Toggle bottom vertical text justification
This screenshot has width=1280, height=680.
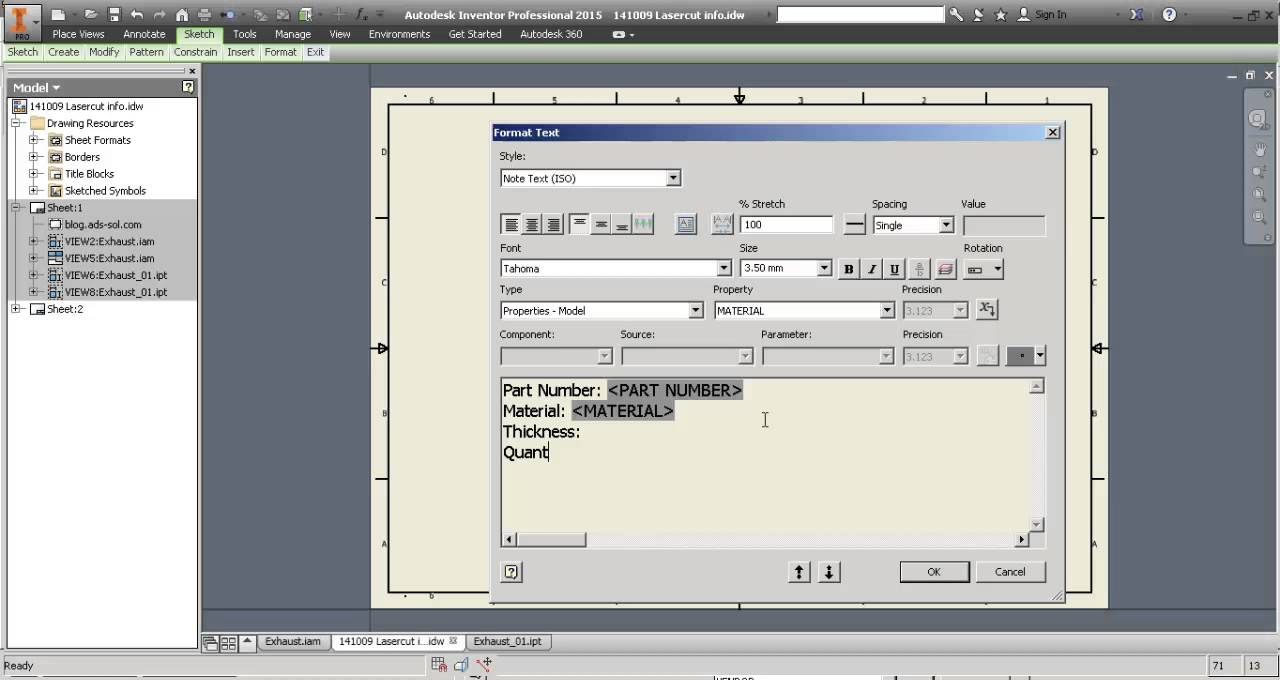pyautogui.click(x=621, y=225)
